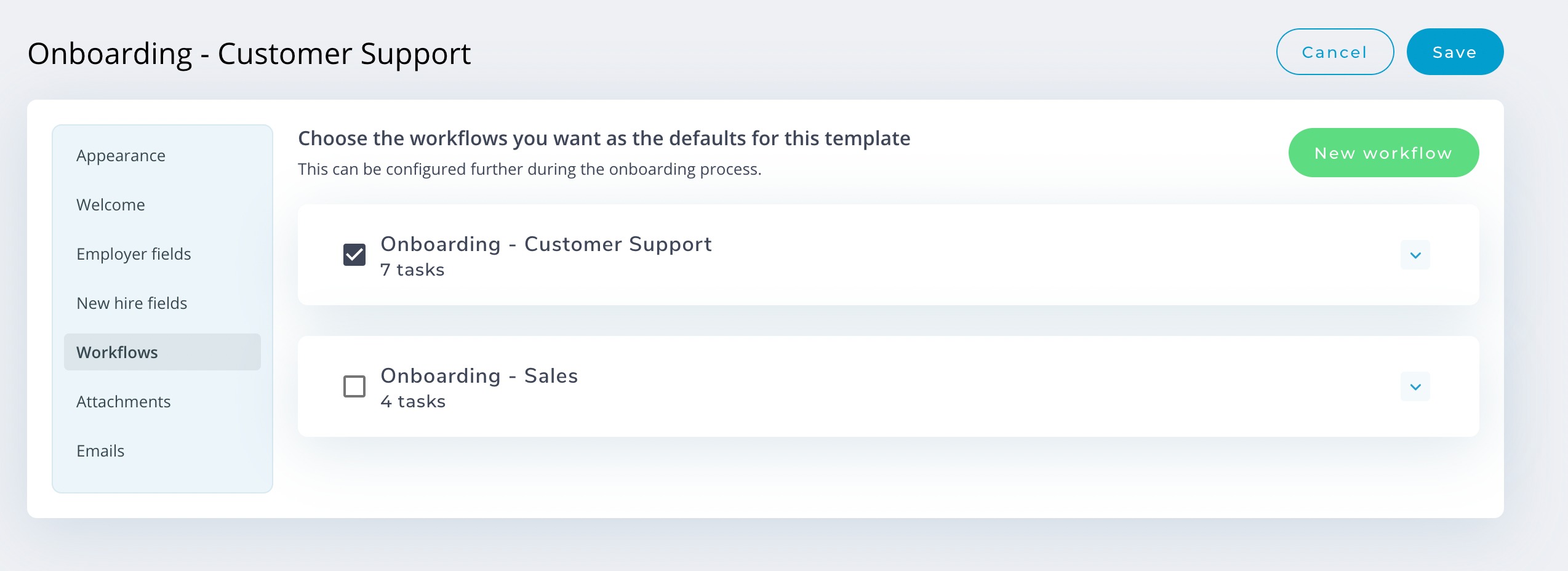Viewport: 1568px width, 571px height.
Task: Create a New workflow
Action: tap(1383, 153)
